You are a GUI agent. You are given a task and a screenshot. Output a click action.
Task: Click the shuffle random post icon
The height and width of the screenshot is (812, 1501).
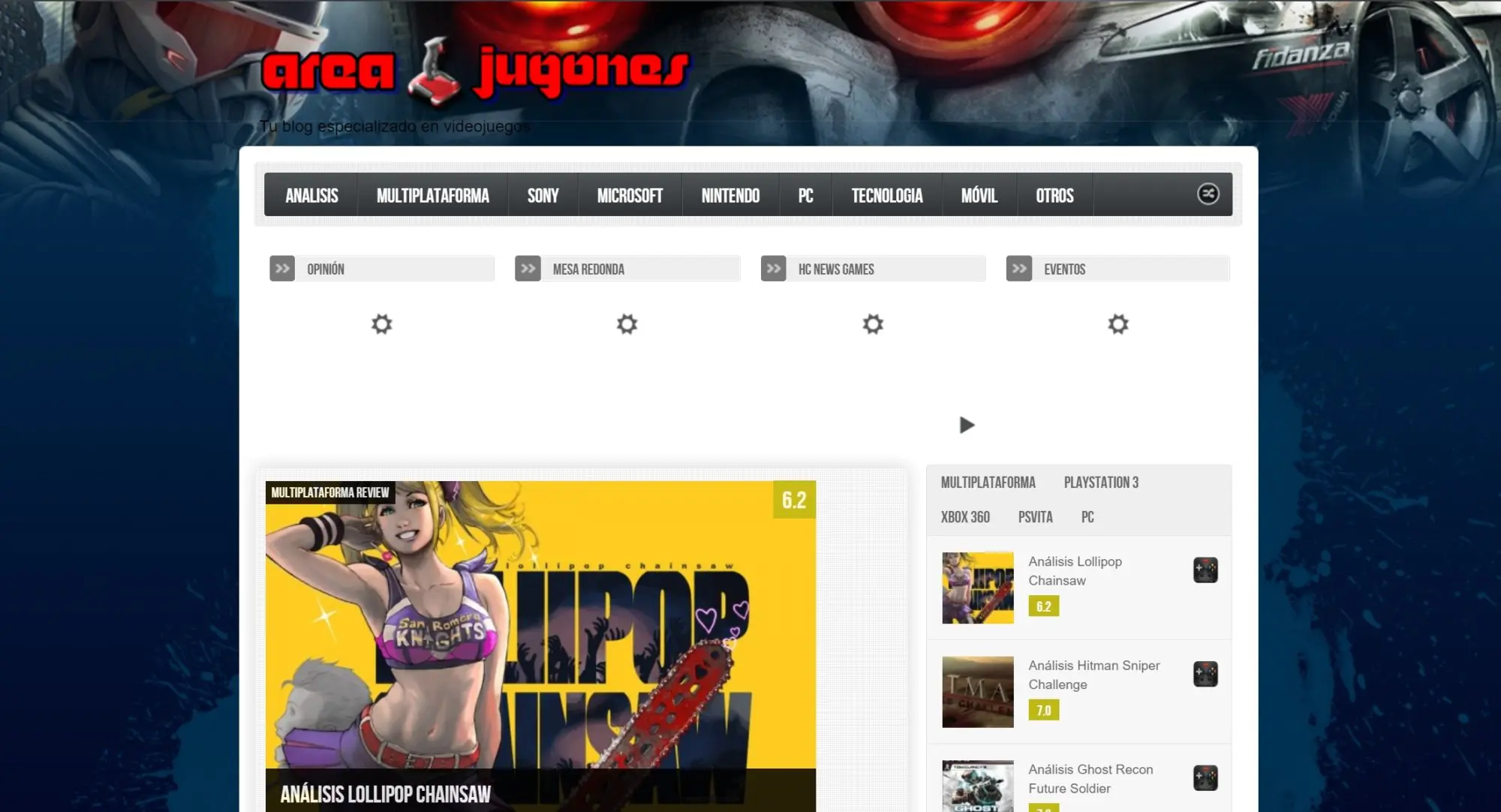1208,194
